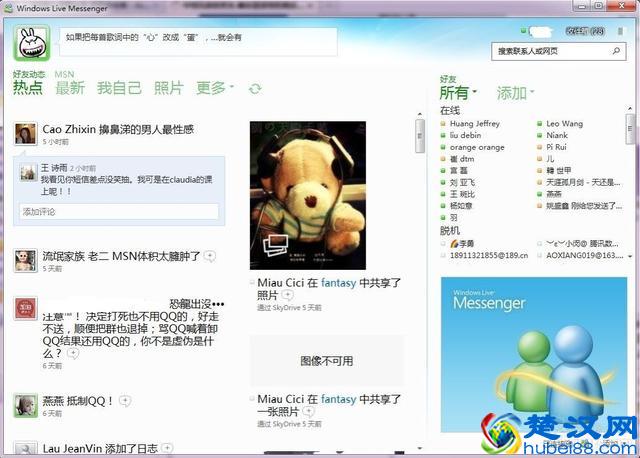Select contact liu debin
Viewport: 640px width, 458px height.
pyautogui.click(x=465, y=136)
